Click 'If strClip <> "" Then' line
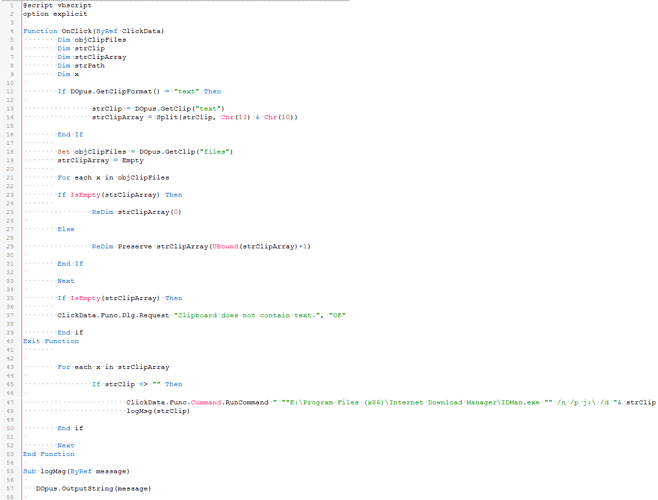The width and height of the screenshot is (658, 500). click(137, 384)
